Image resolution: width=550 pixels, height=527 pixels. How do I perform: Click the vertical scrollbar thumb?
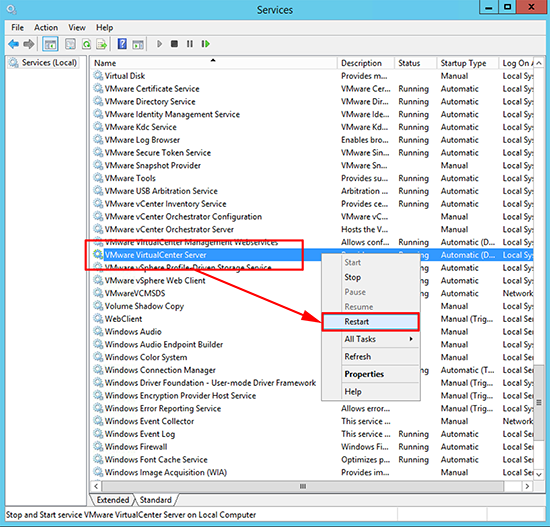point(539,402)
